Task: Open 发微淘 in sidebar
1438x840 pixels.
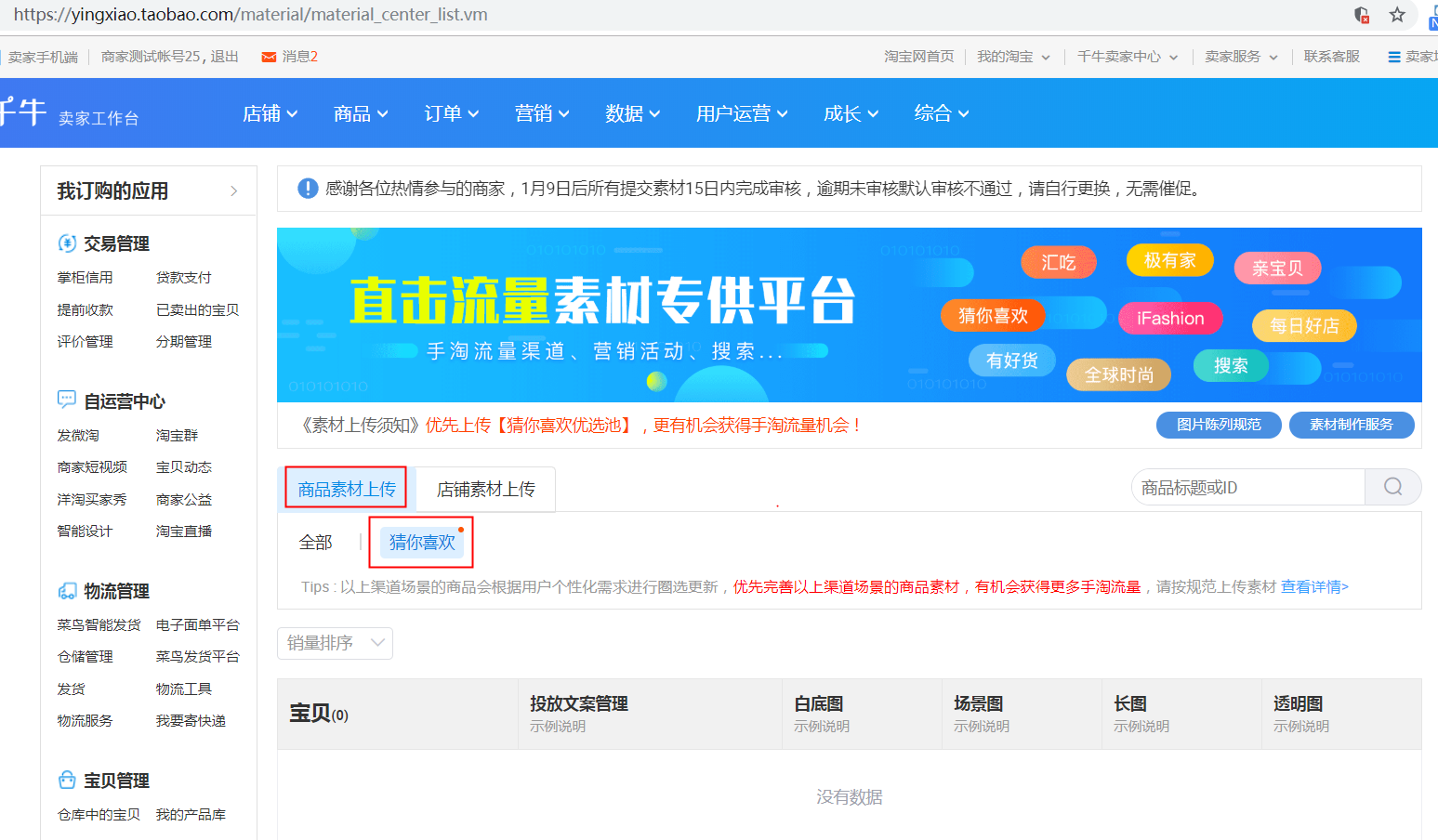Action: tap(78, 436)
